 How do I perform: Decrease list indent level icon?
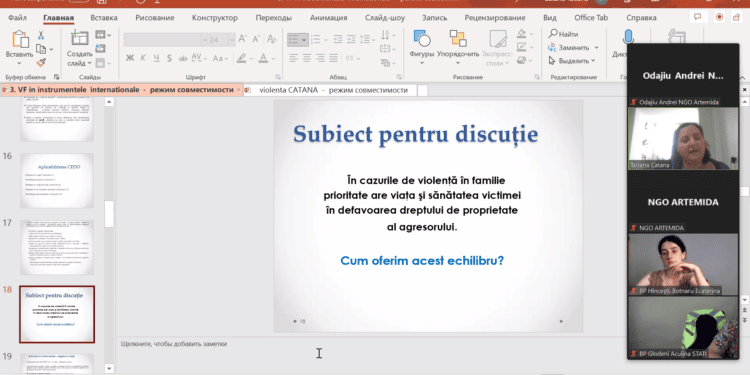pyautogui.click(x=338, y=39)
